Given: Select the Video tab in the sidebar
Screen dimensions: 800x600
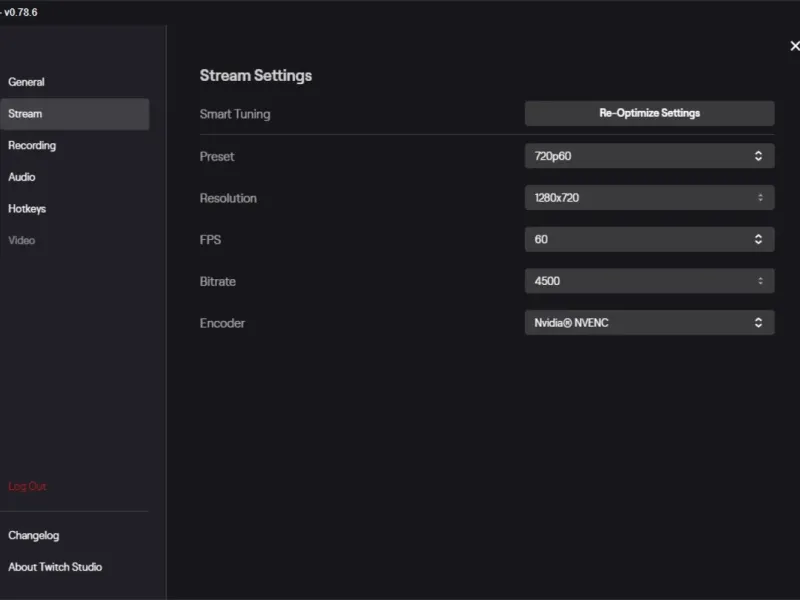Looking at the screenshot, I should [x=22, y=241].
